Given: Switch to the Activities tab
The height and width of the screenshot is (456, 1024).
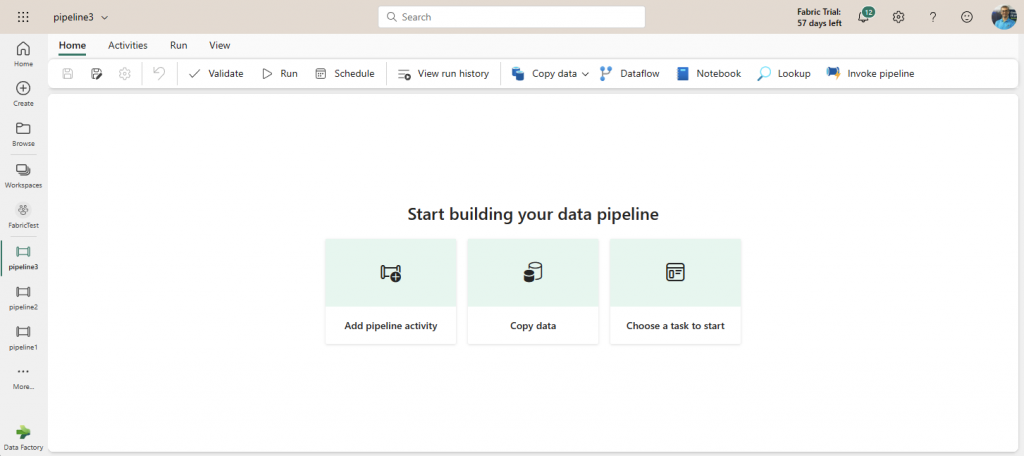Looking at the screenshot, I should (x=127, y=45).
